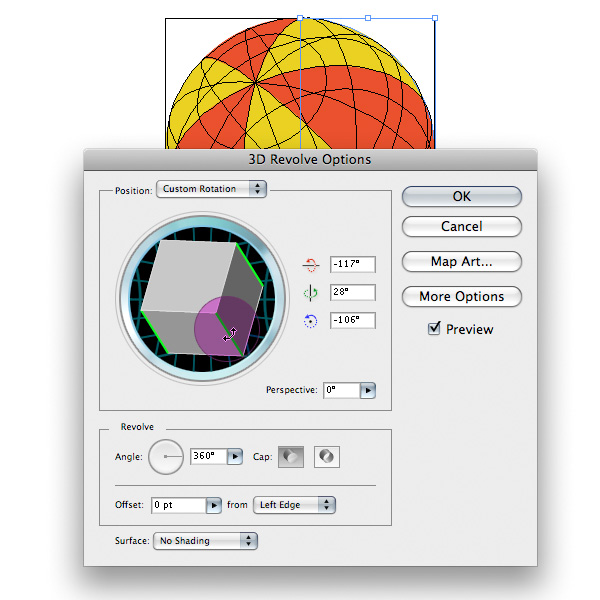Click the Cancel button
The width and height of the screenshot is (600, 600).
point(461,227)
